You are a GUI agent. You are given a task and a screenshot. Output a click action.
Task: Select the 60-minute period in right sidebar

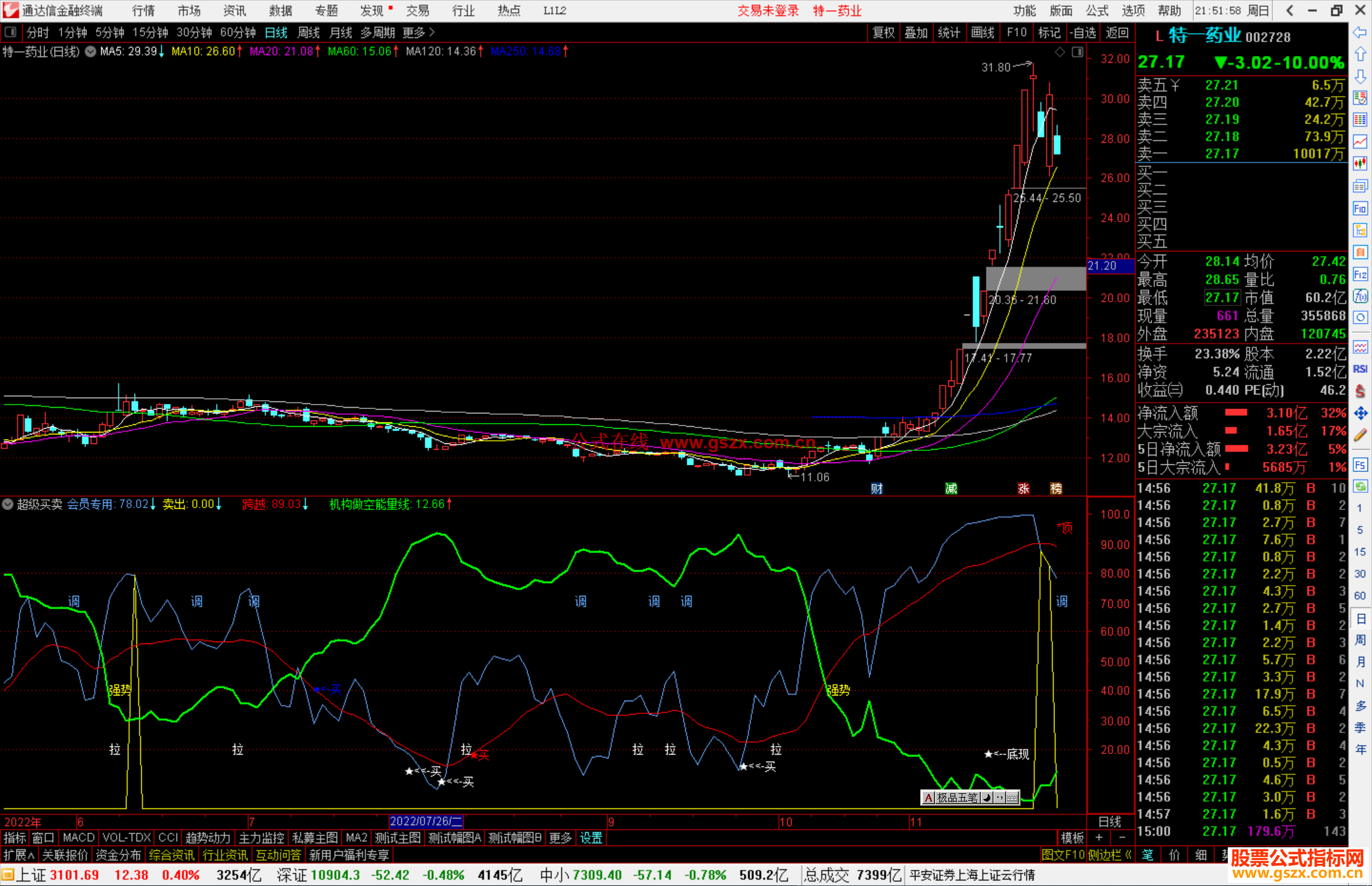[x=1359, y=596]
